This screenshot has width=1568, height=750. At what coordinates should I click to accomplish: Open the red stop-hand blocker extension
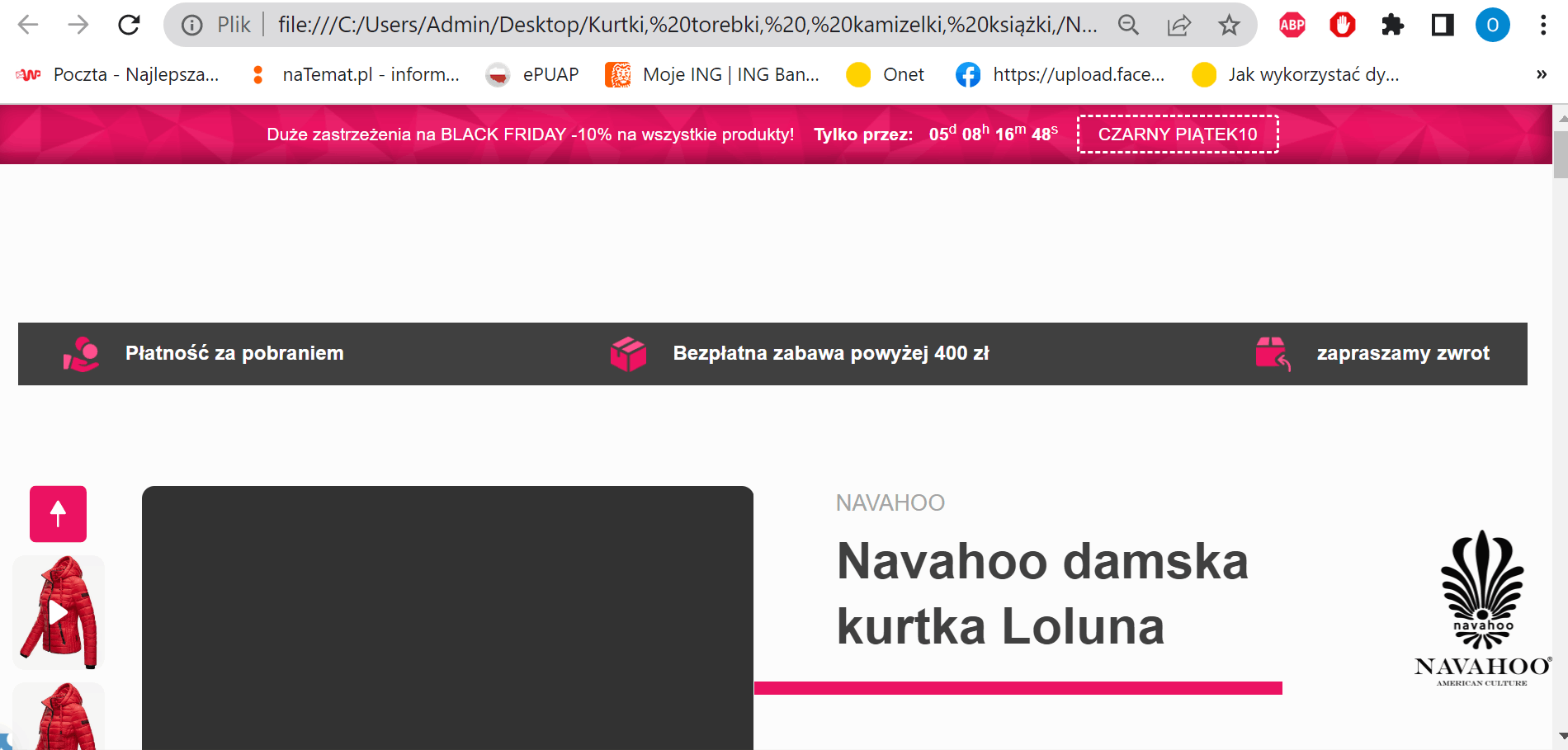pyautogui.click(x=1343, y=25)
